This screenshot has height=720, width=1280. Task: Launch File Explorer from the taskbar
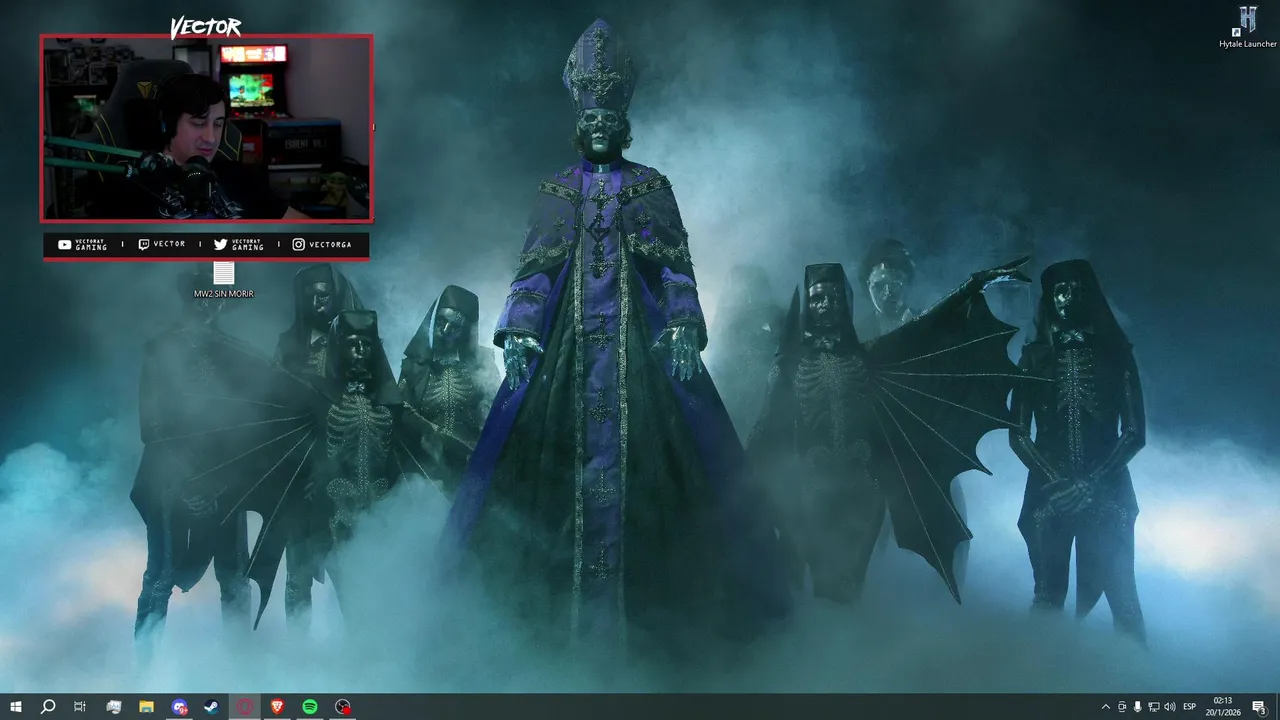146,707
